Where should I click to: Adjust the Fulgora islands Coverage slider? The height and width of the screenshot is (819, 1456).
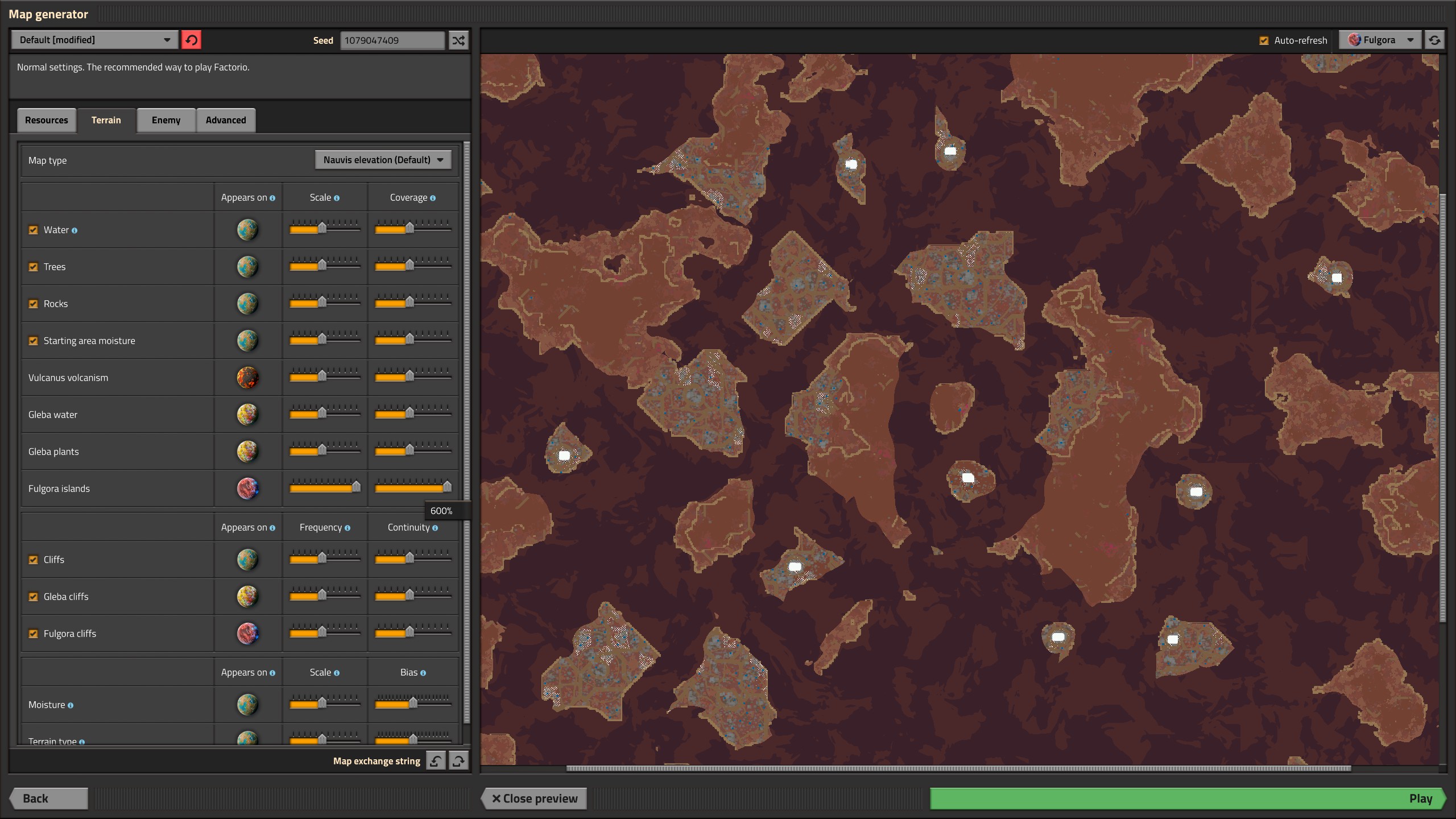click(413, 487)
